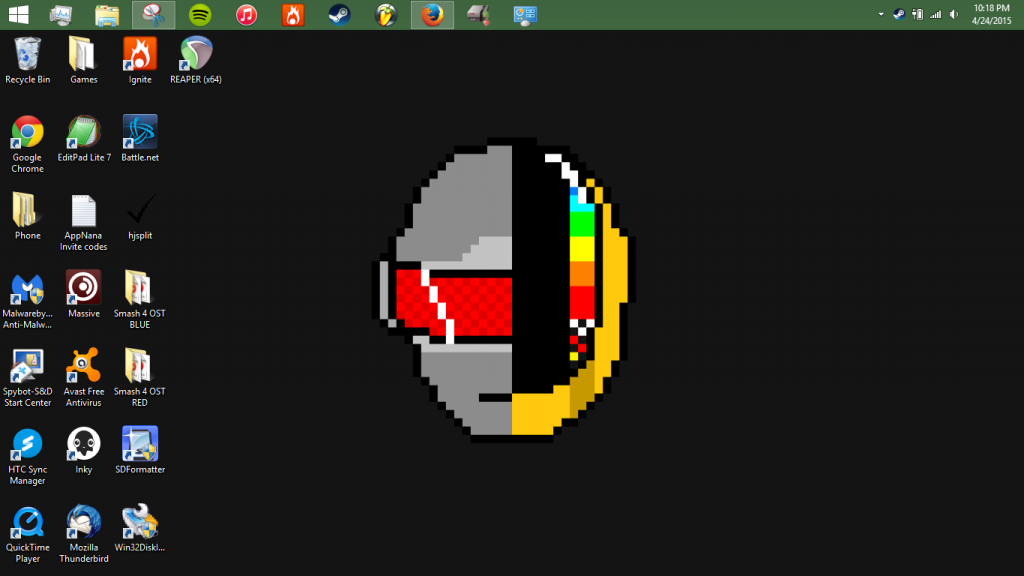This screenshot has width=1024, height=576.
Task: Click the network signal tray icon
Action: pos(936,15)
